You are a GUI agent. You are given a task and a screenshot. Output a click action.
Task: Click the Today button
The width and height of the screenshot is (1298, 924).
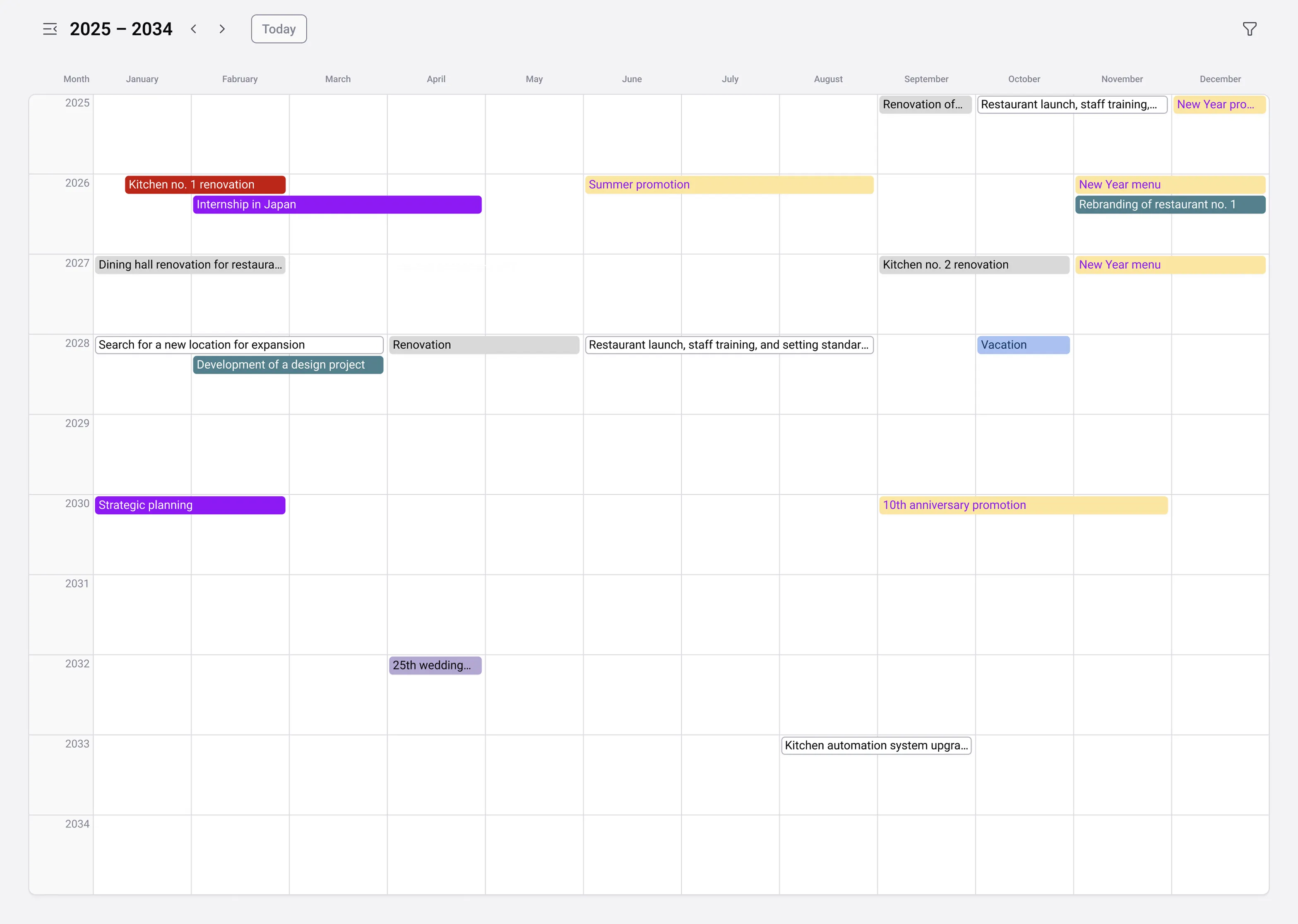(x=279, y=29)
